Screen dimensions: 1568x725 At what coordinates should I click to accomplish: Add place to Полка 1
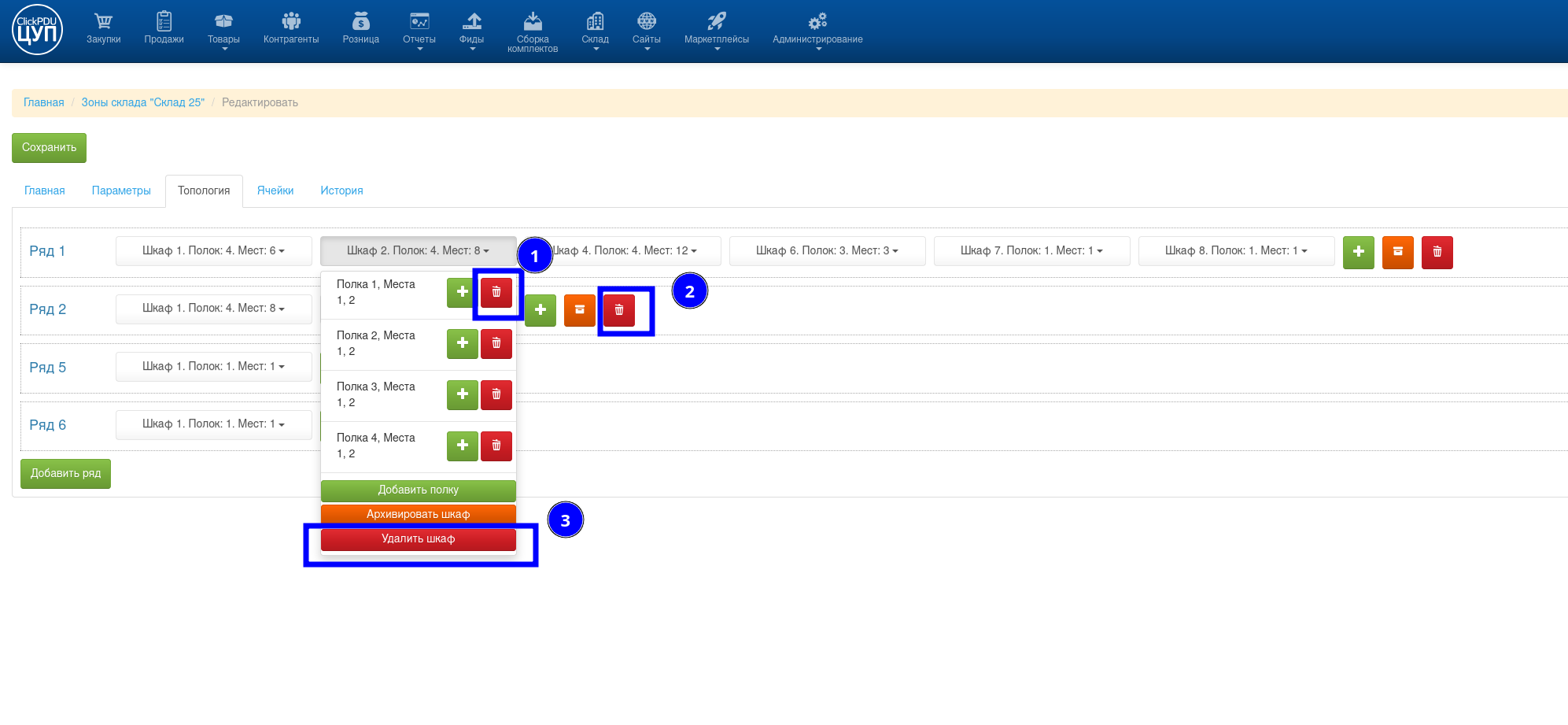[463, 293]
